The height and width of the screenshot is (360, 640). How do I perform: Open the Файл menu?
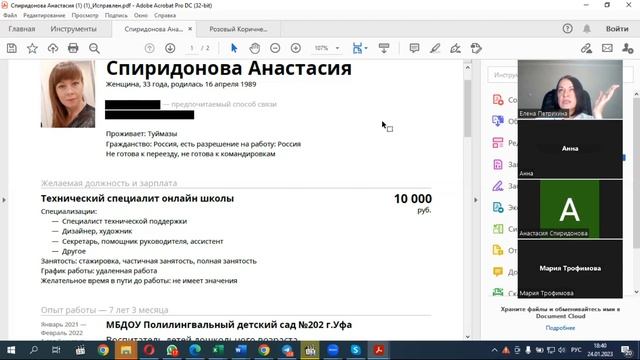10,15
